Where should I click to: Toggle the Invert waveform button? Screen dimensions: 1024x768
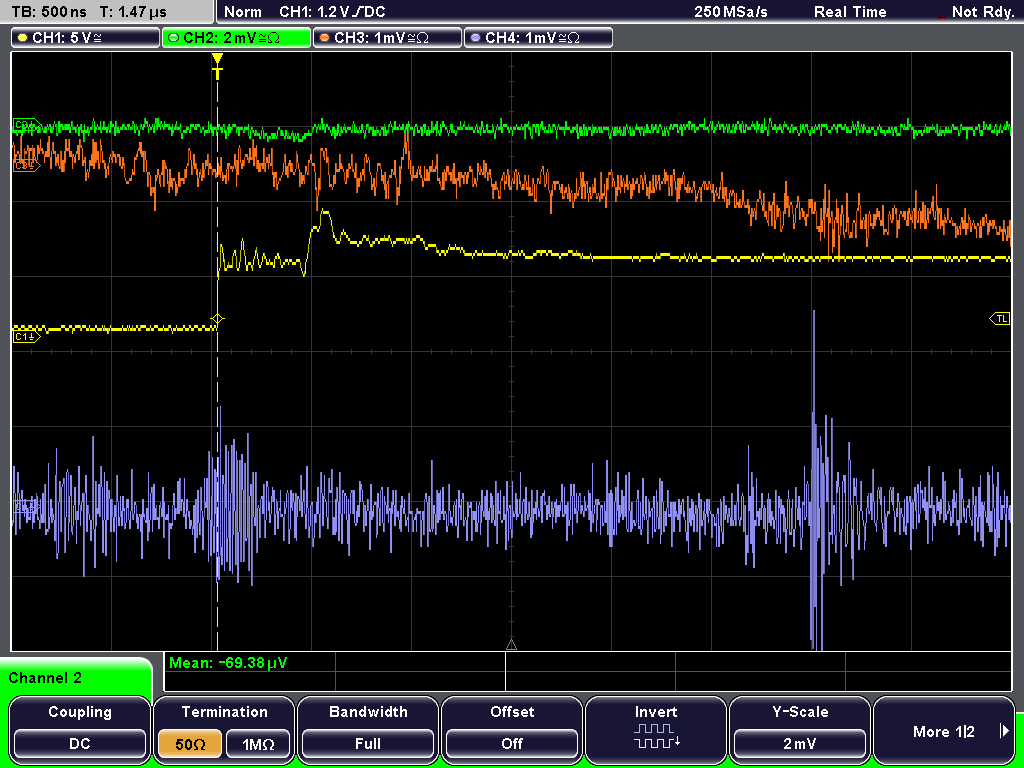(x=656, y=729)
